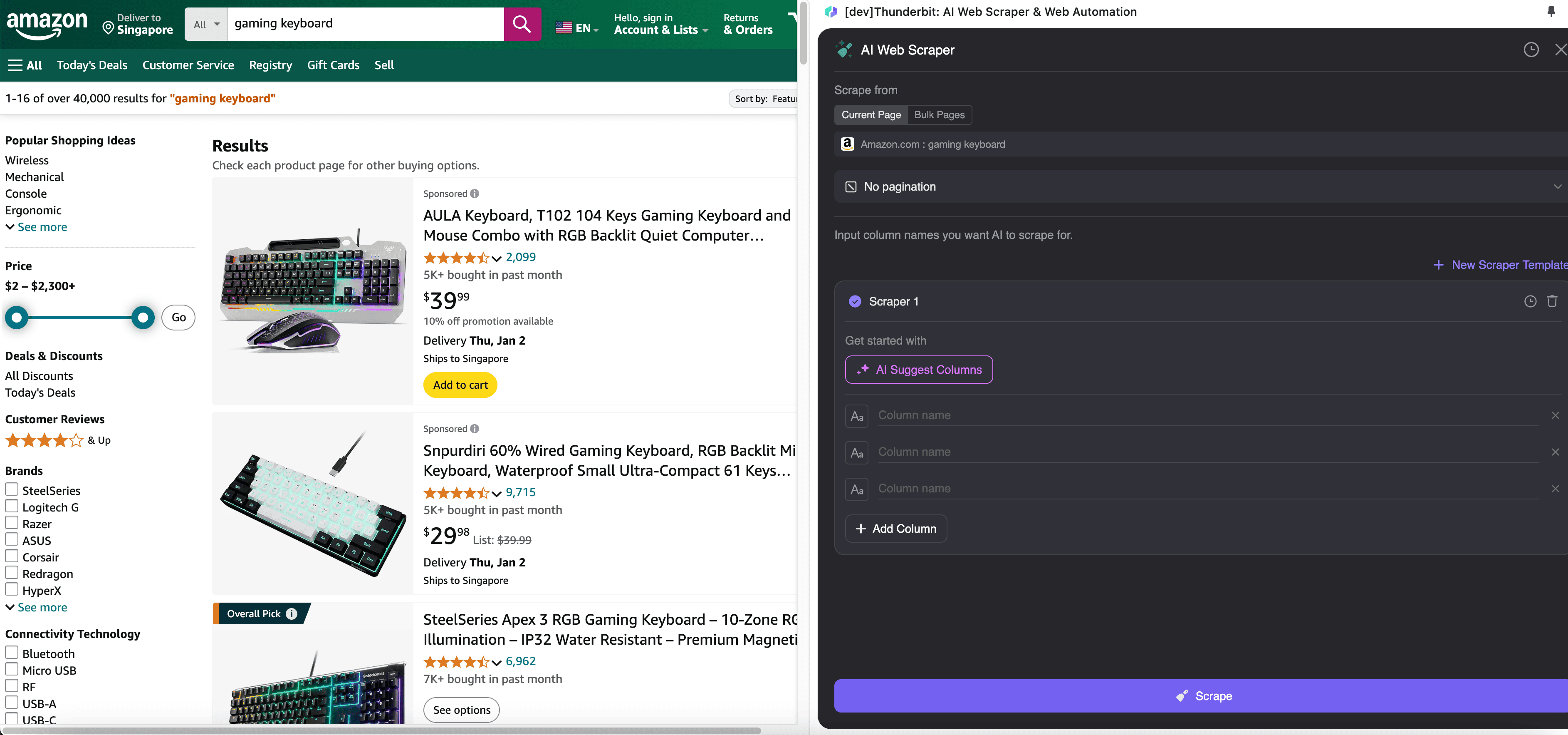Check the Micro USB connectivity checkbox
This screenshot has height=735, width=1568.
click(x=12, y=669)
